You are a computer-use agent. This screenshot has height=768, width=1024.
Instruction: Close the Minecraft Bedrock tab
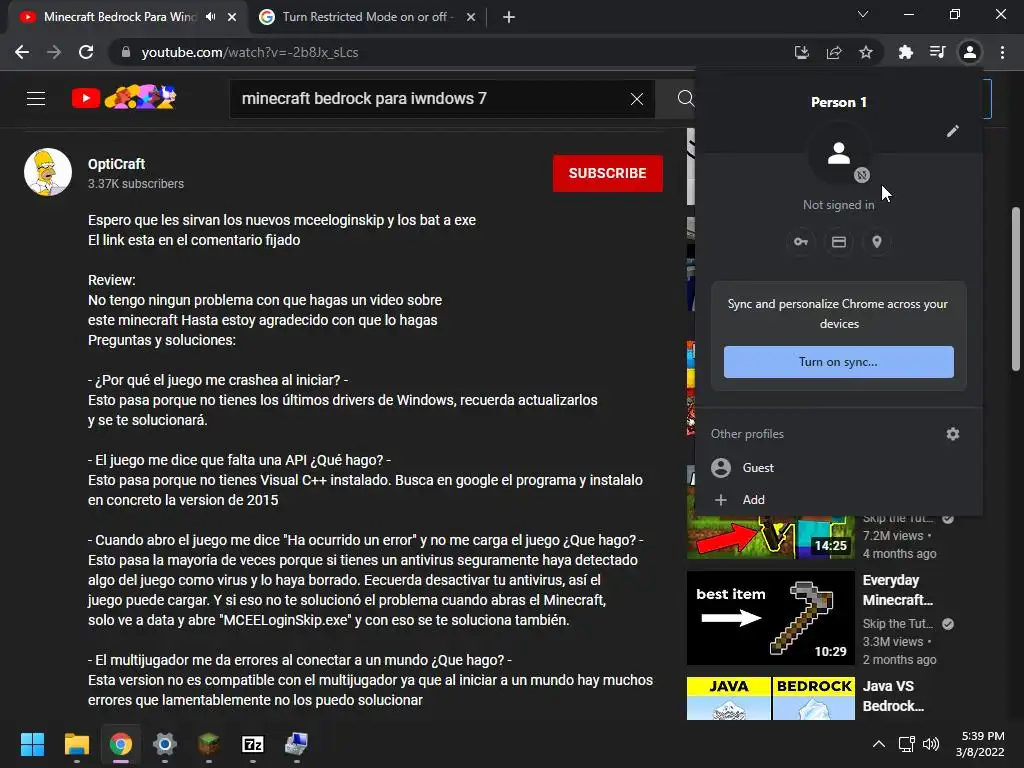[232, 17]
